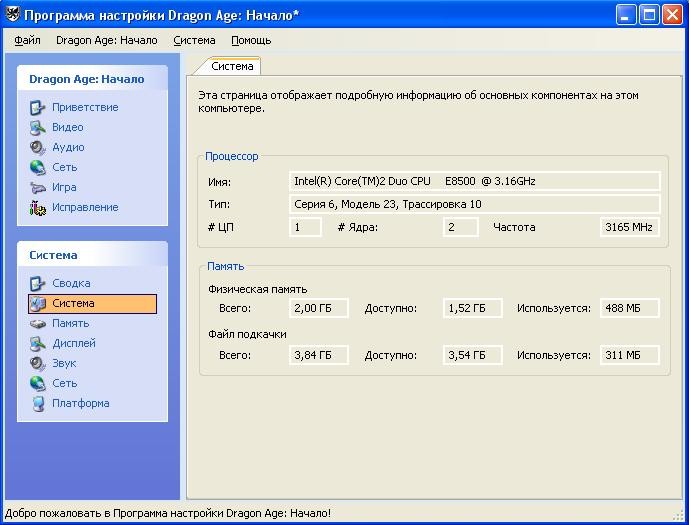
Task: Open the Файл menu
Action: click(x=27, y=40)
